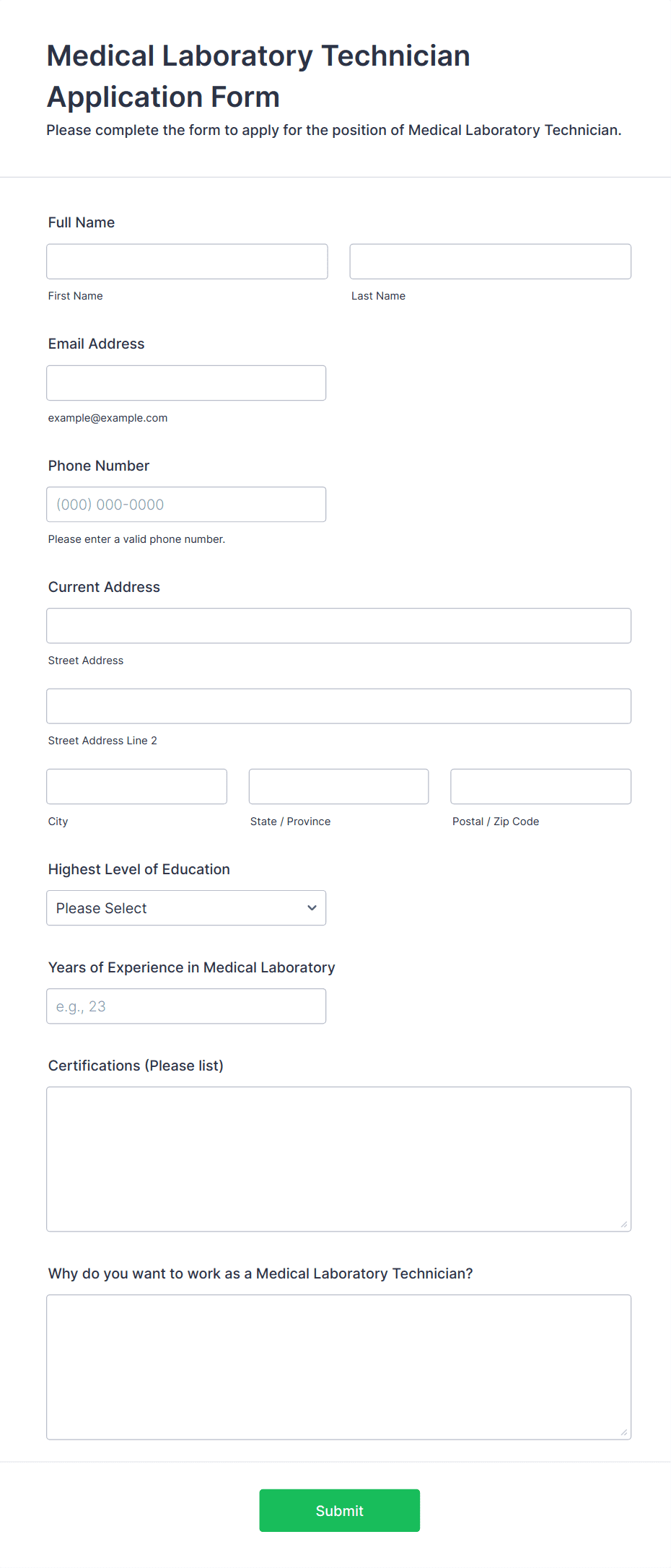Click the First Name input field
Viewport: 671px width, 1568px height.
pyautogui.click(x=187, y=261)
